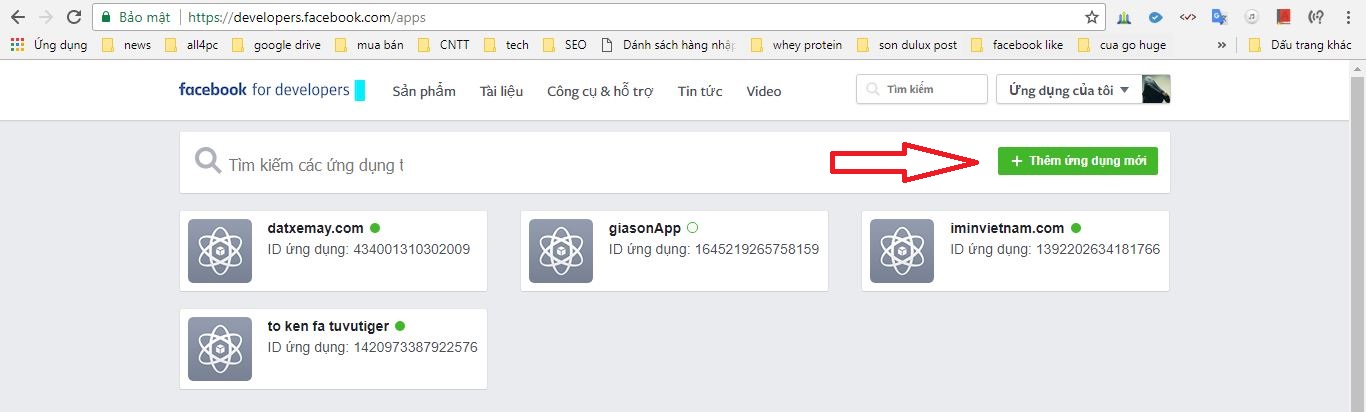Open the news bookmark folder
Viewport: 1366px width, 412px height.
click(126, 45)
